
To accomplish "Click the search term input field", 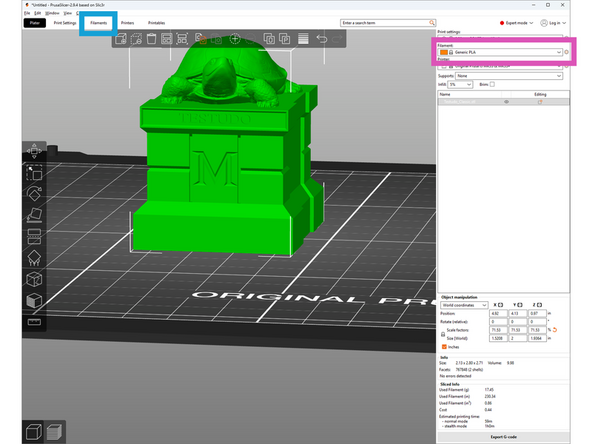I will (384, 23).
